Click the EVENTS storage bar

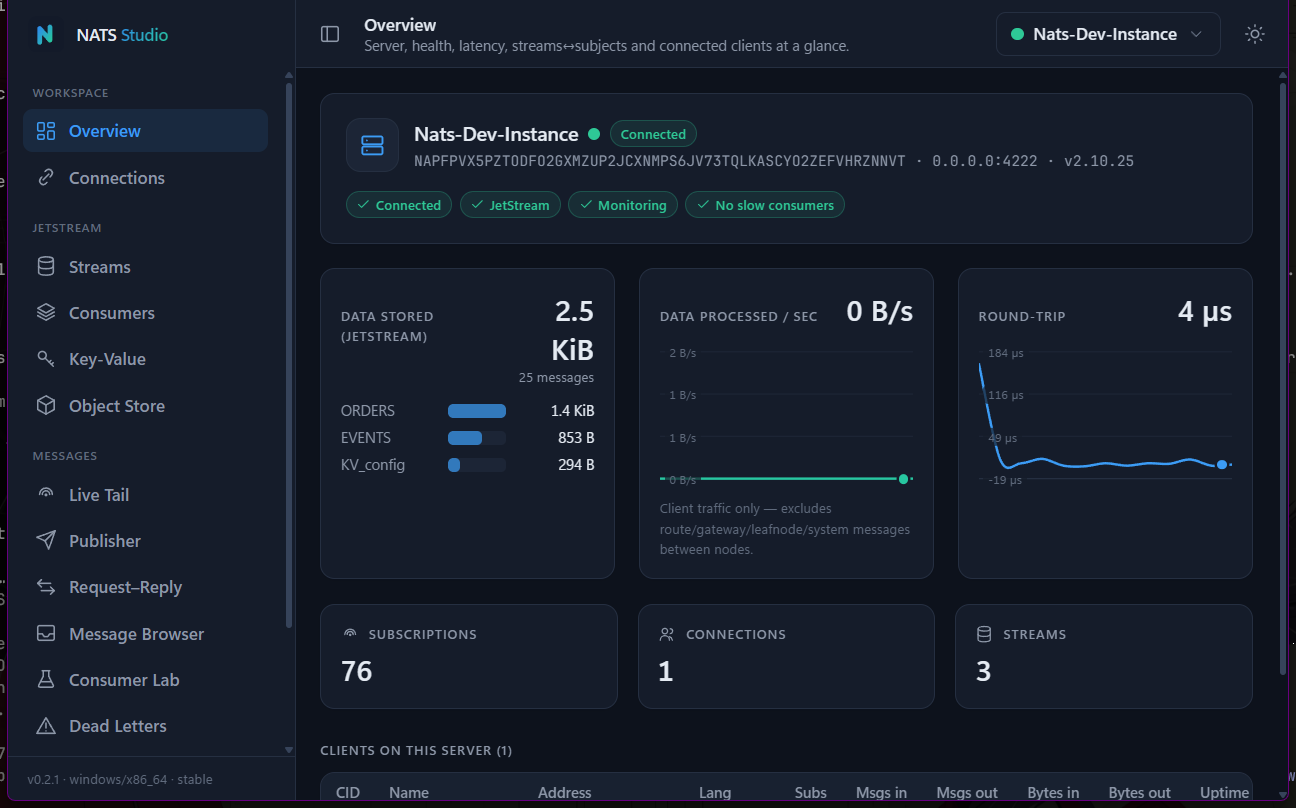(x=477, y=438)
